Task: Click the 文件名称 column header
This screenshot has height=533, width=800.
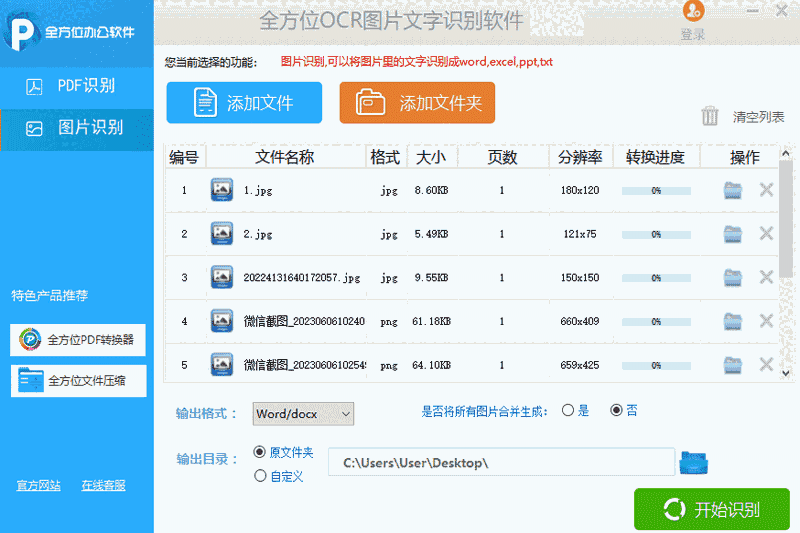Action: pyautogui.click(x=285, y=157)
